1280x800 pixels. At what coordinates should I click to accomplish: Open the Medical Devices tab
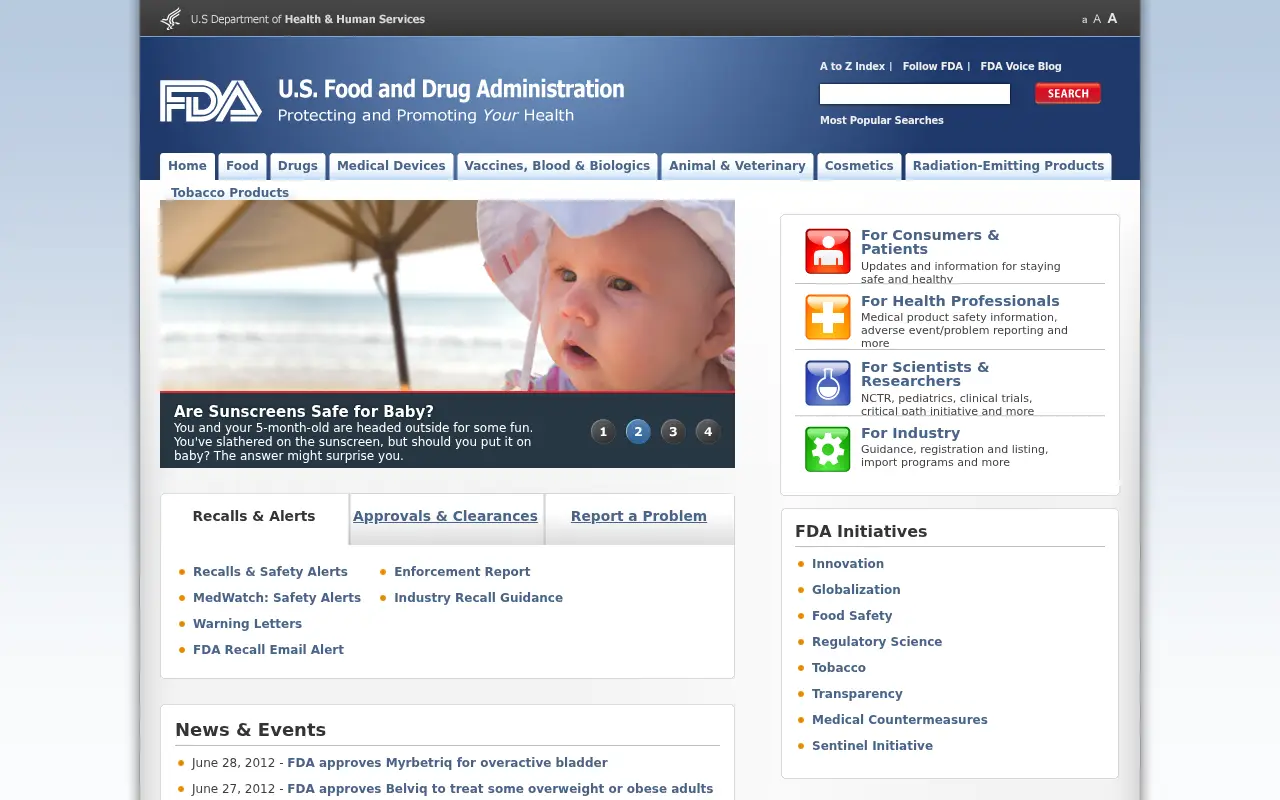[x=391, y=166]
